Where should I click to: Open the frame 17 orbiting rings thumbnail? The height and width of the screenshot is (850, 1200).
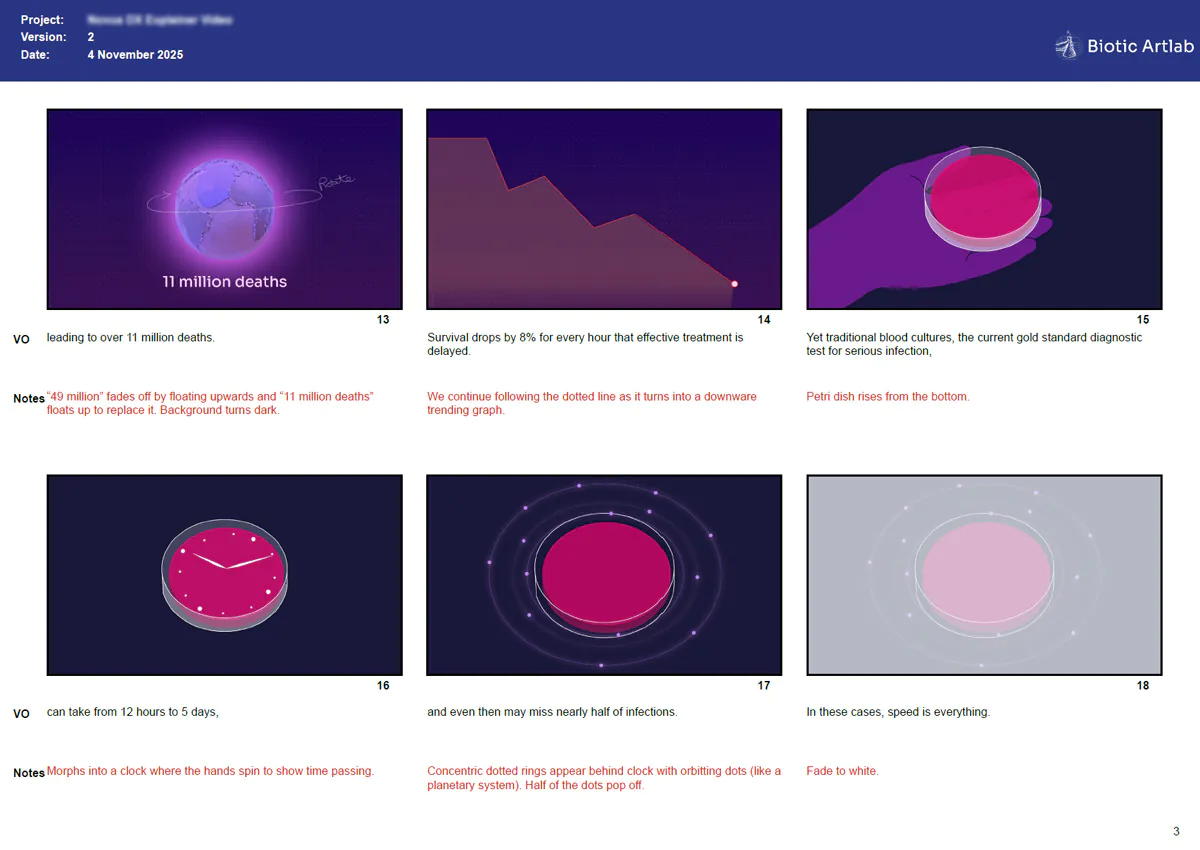tap(604, 575)
